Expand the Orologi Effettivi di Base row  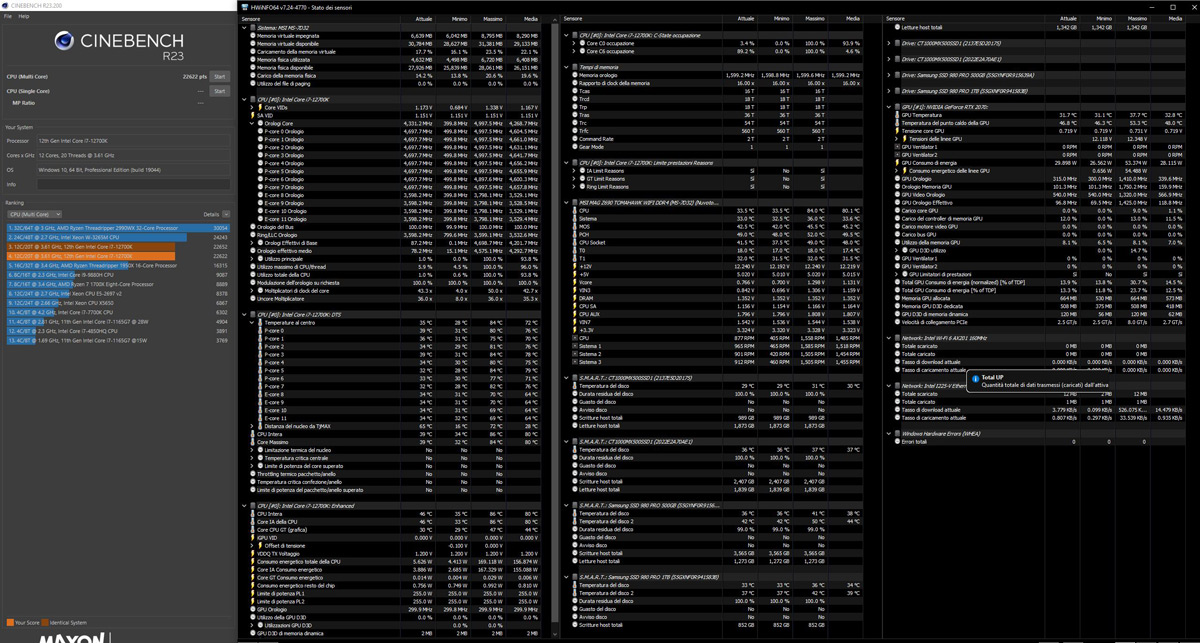(253, 243)
